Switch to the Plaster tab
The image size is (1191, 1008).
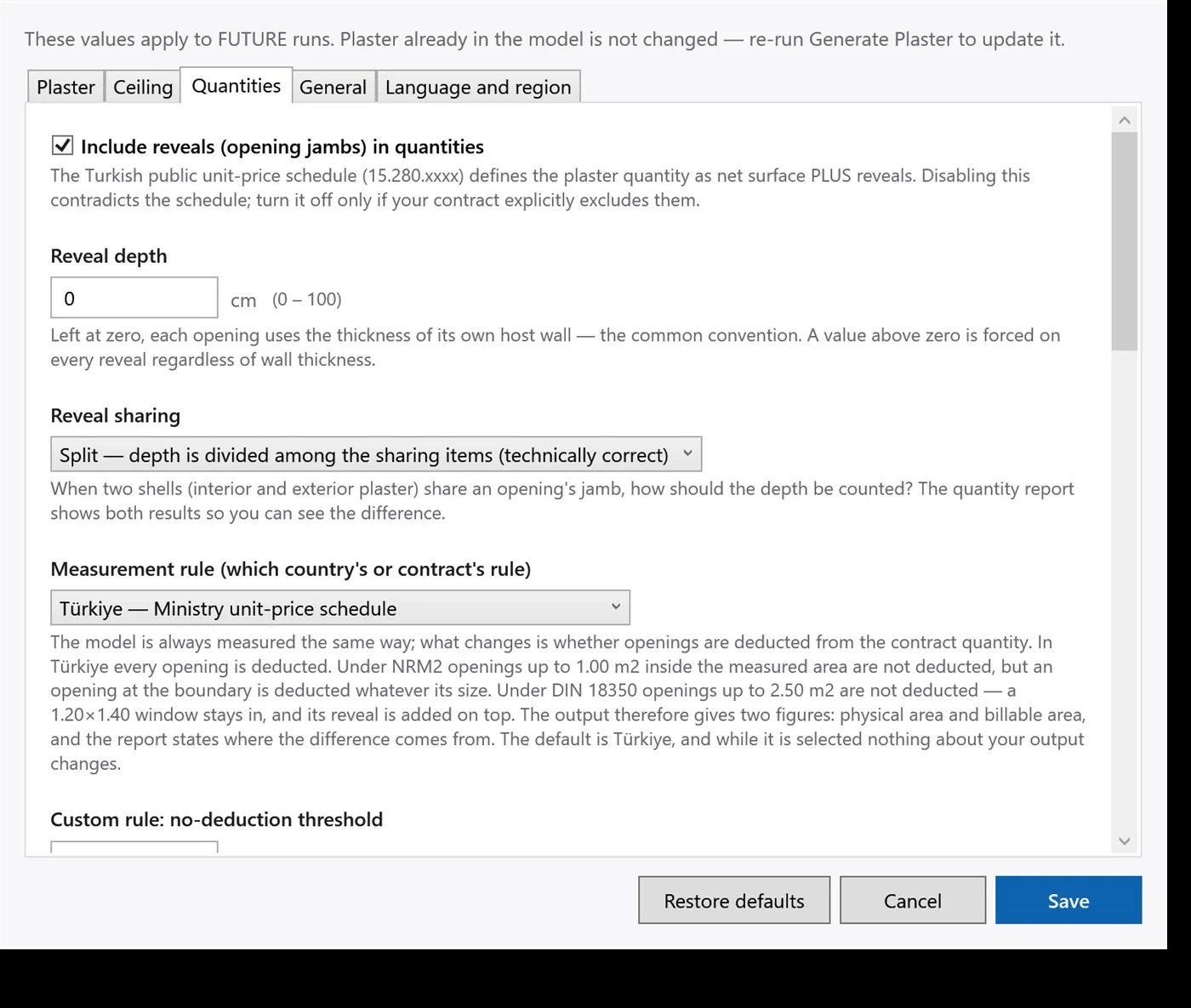tap(66, 87)
